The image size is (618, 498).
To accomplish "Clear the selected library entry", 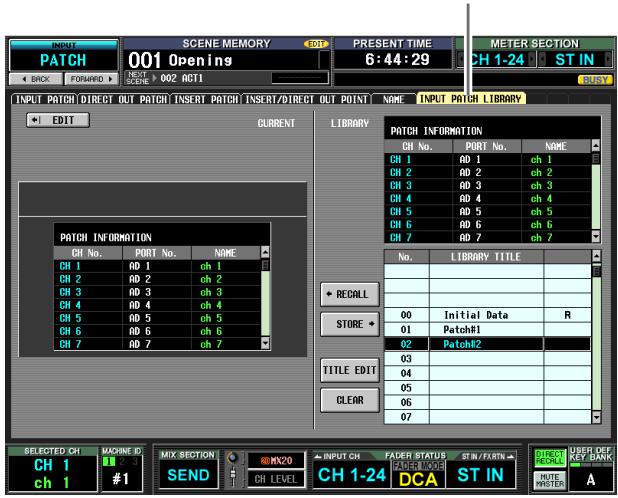I will coord(350,400).
